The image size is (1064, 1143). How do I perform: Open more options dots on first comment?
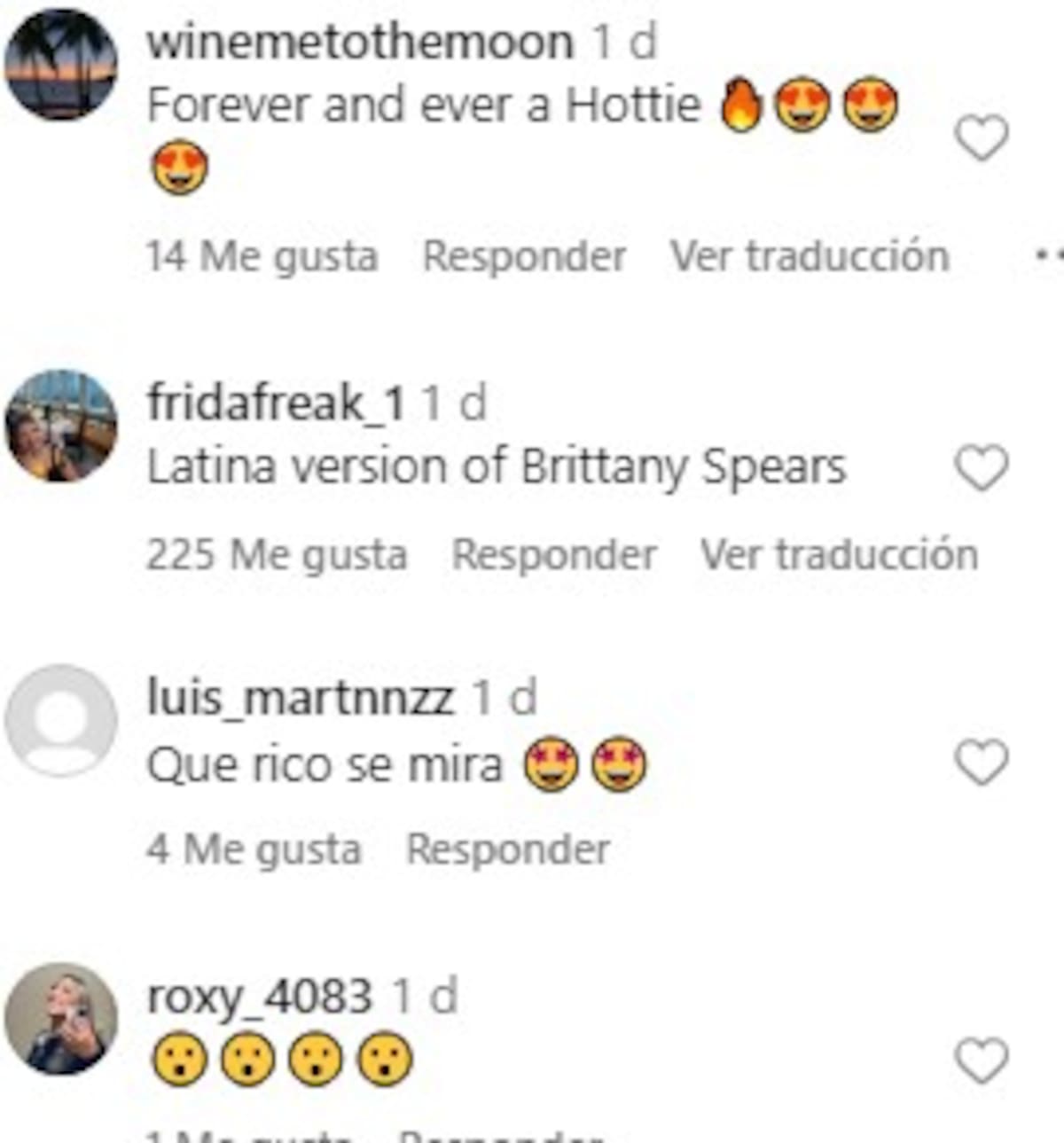[1049, 255]
